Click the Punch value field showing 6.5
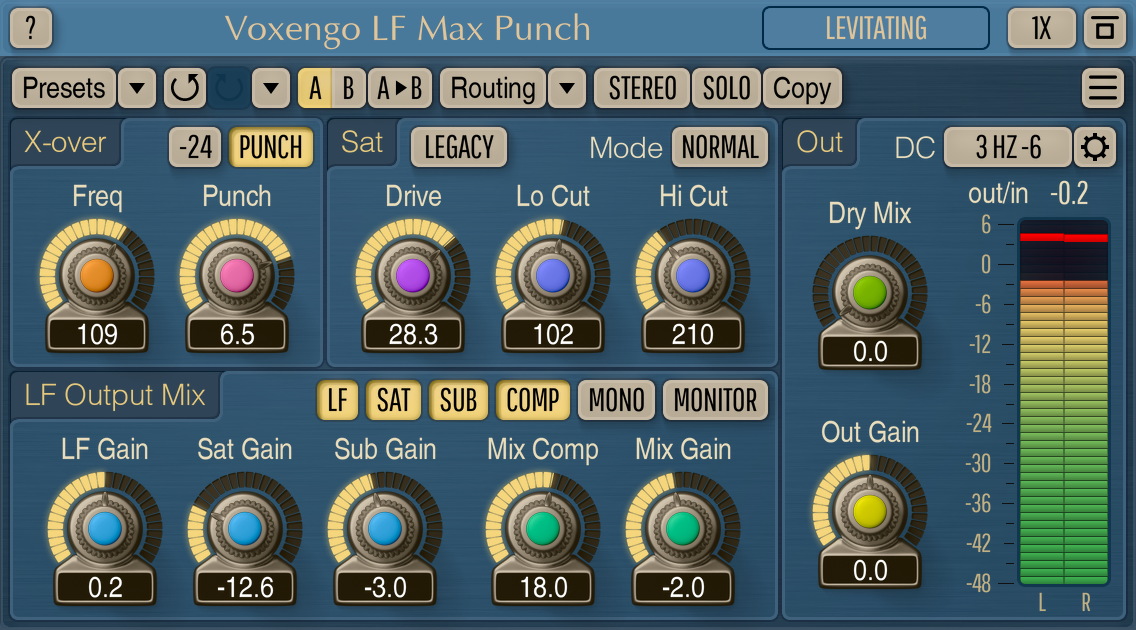 point(237,335)
